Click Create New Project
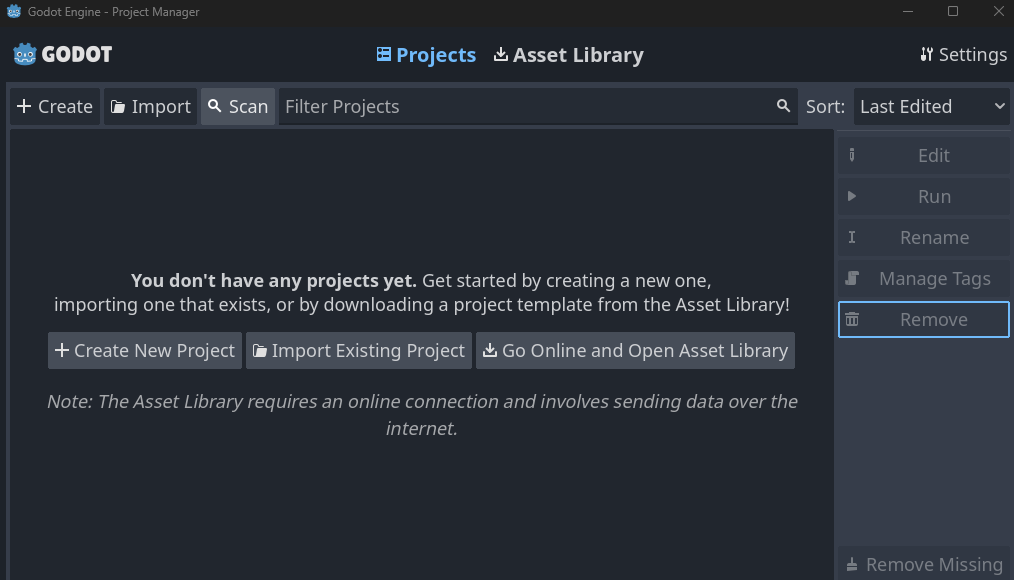1014x580 pixels. point(144,350)
